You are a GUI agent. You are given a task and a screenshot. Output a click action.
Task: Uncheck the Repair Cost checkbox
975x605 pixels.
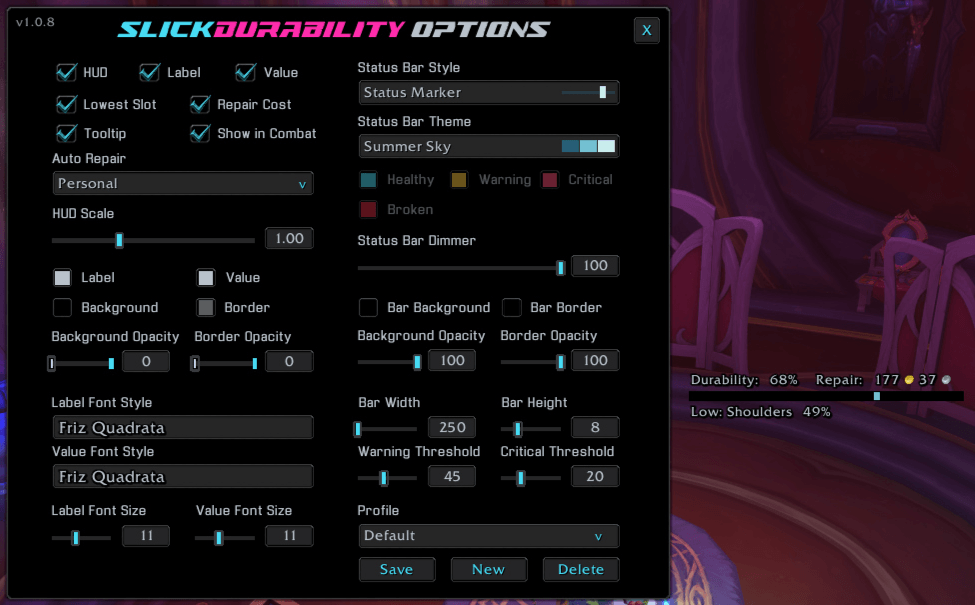pyautogui.click(x=200, y=104)
